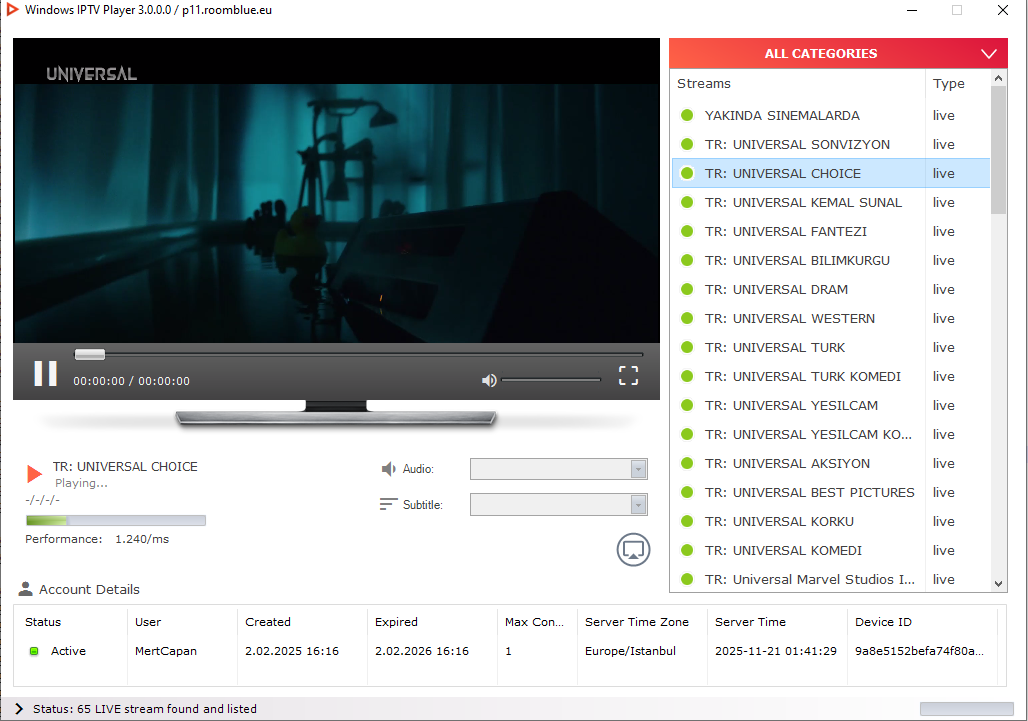Viewport: 1028px width, 721px height.
Task: Click green dot of YAKINDA SINEMALARDA
Action: (687, 115)
